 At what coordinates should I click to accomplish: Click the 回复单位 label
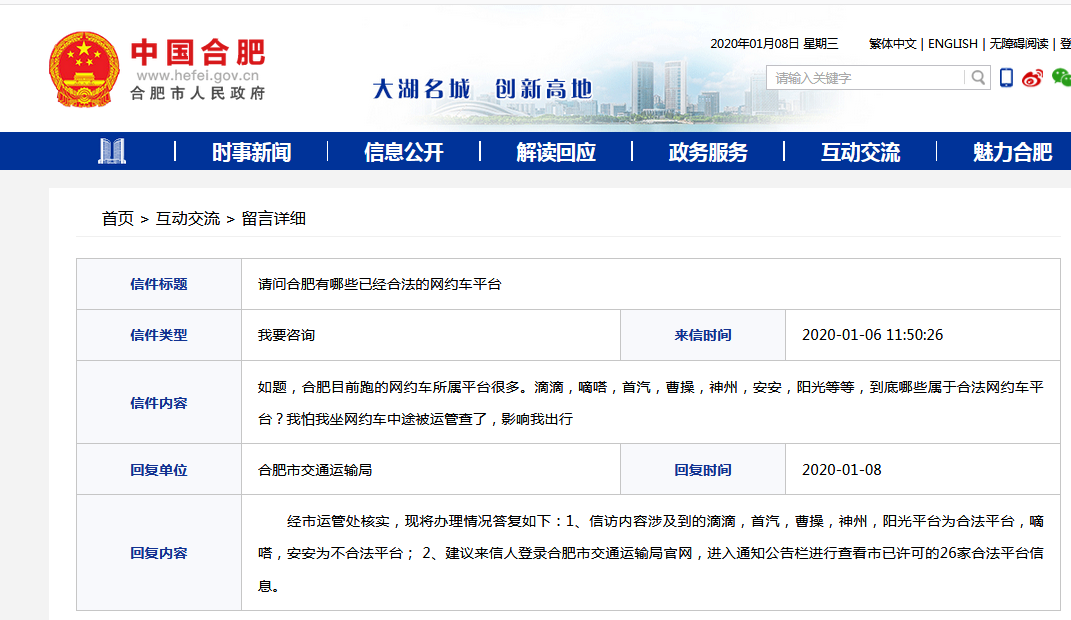tap(158, 470)
